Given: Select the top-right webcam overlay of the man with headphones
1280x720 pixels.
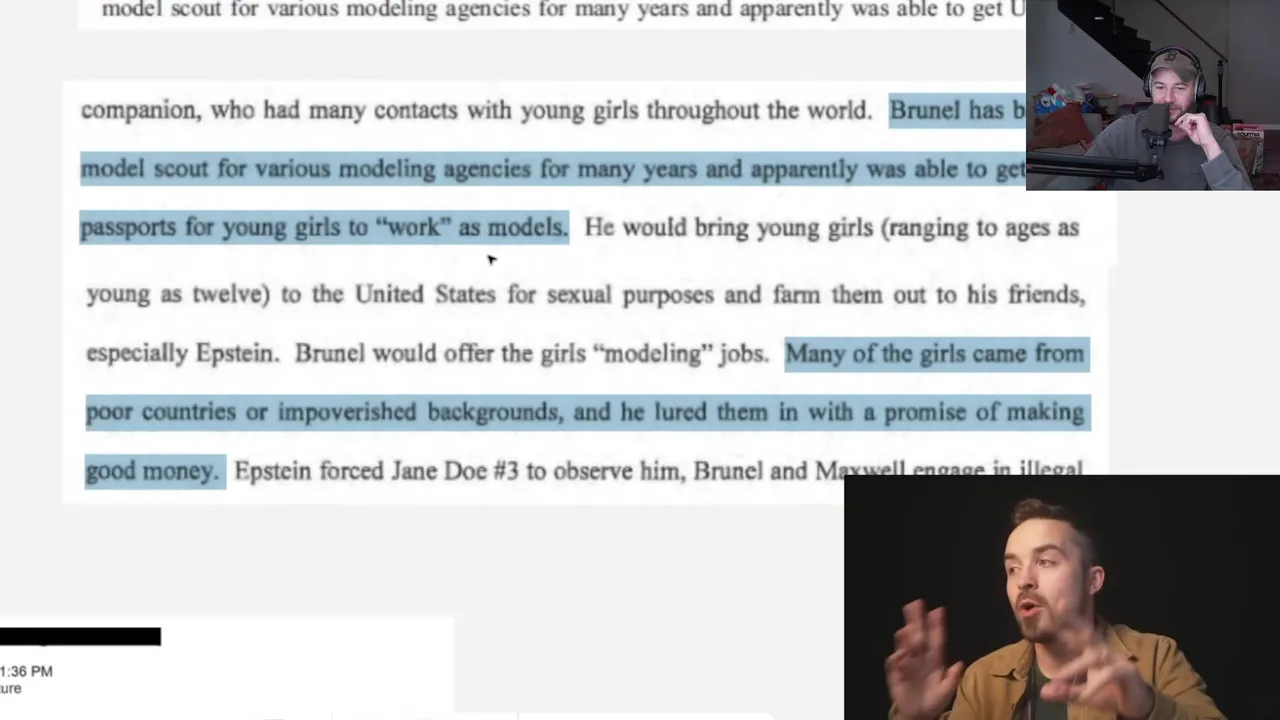Looking at the screenshot, I should [1152, 95].
